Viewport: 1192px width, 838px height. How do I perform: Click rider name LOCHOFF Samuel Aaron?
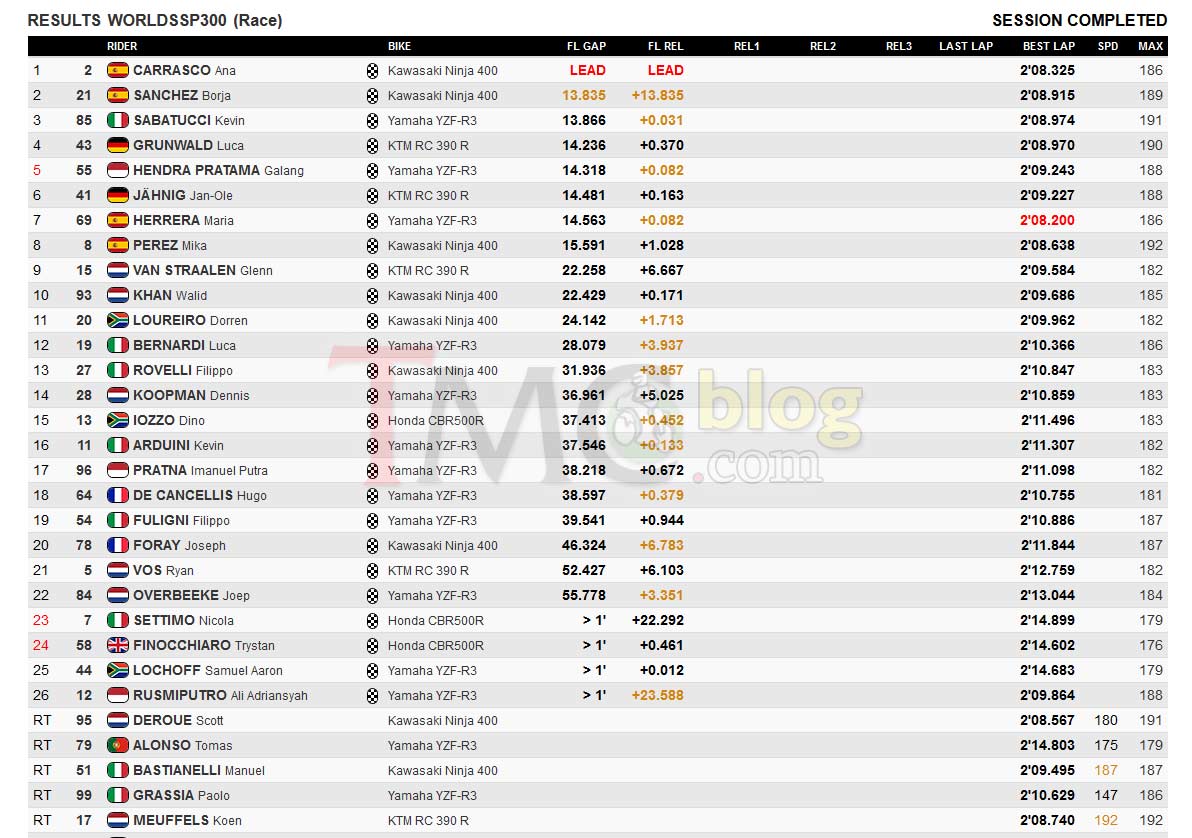(x=208, y=671)
